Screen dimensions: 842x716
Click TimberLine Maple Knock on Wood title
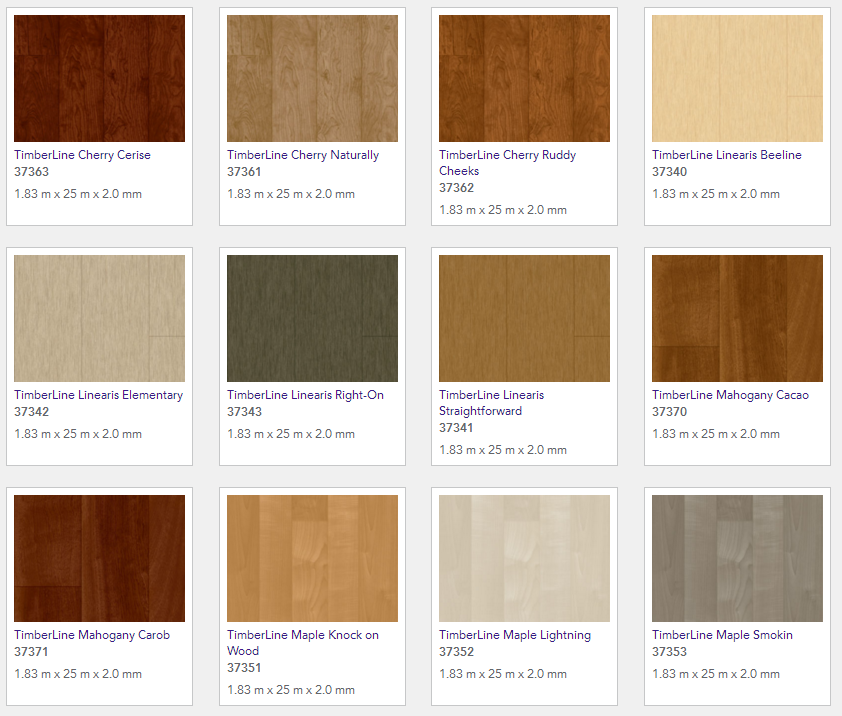coord(302,635)
